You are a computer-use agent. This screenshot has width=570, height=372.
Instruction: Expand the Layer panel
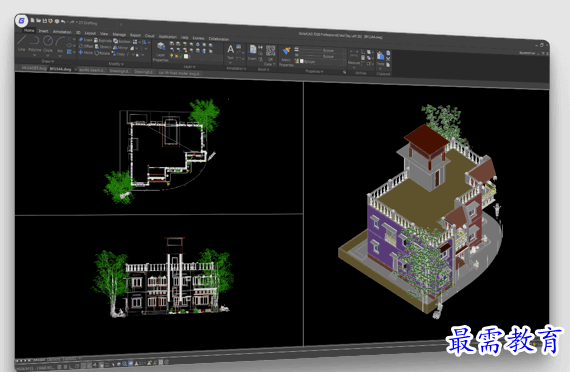coord(189,67)
